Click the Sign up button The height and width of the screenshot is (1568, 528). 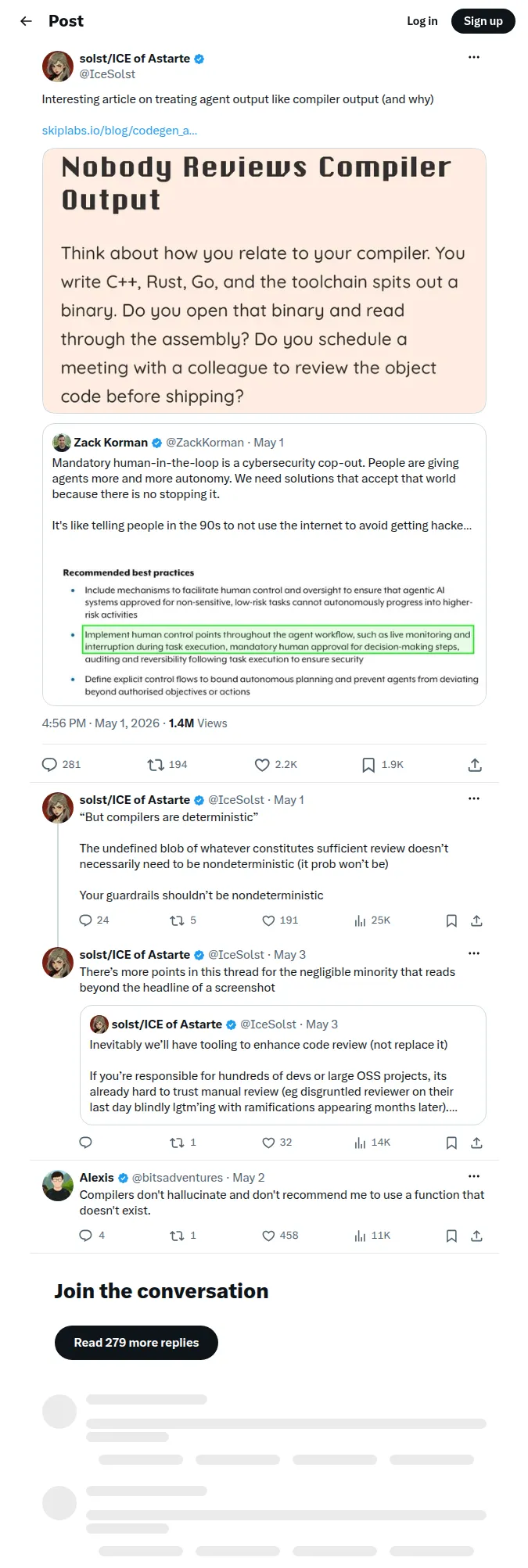pyautogui.click(x=483, y=21)
